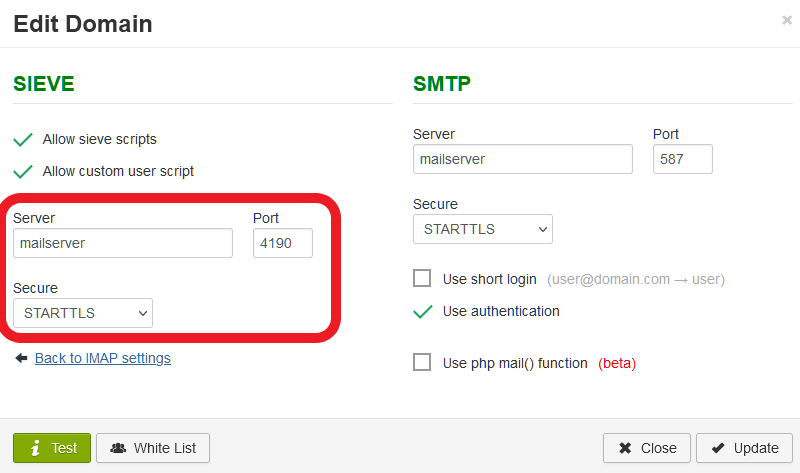
Task: Toggle Allow custom user script checkmark
Action: (x=23, y=171)
